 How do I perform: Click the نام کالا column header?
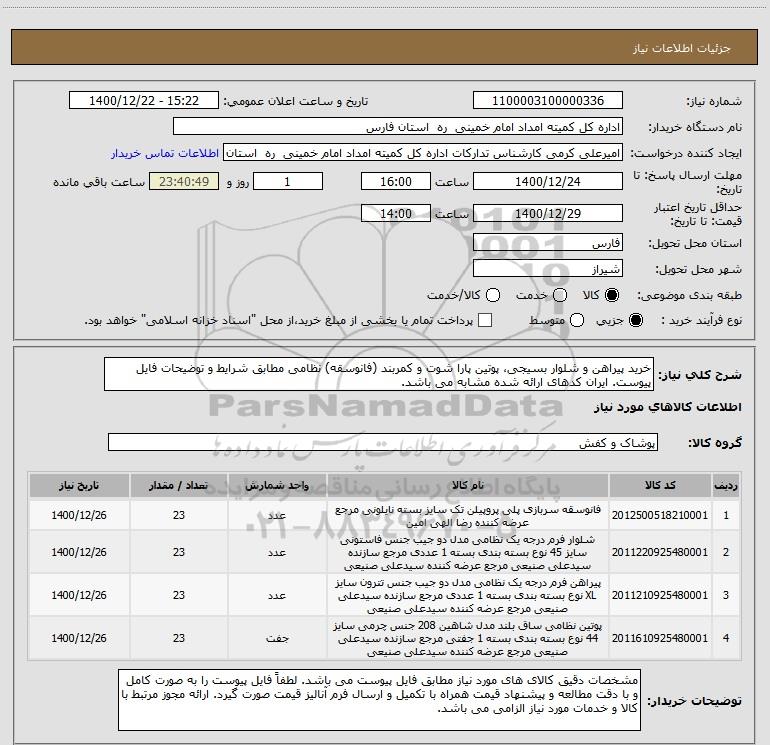coord(468,486)
